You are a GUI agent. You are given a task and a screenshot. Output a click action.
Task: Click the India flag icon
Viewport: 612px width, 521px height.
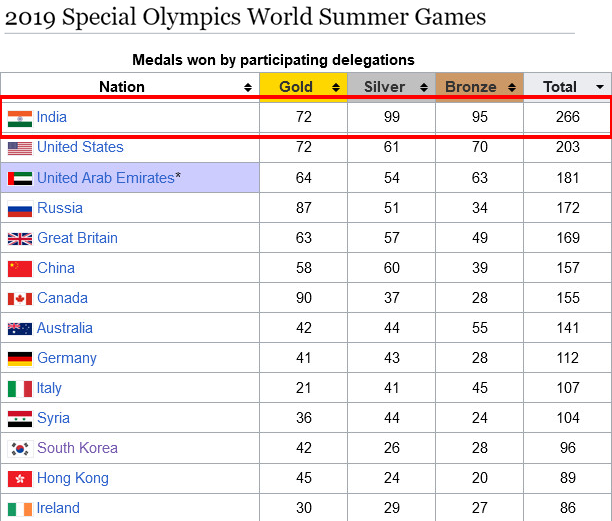(x=20, y=119)
